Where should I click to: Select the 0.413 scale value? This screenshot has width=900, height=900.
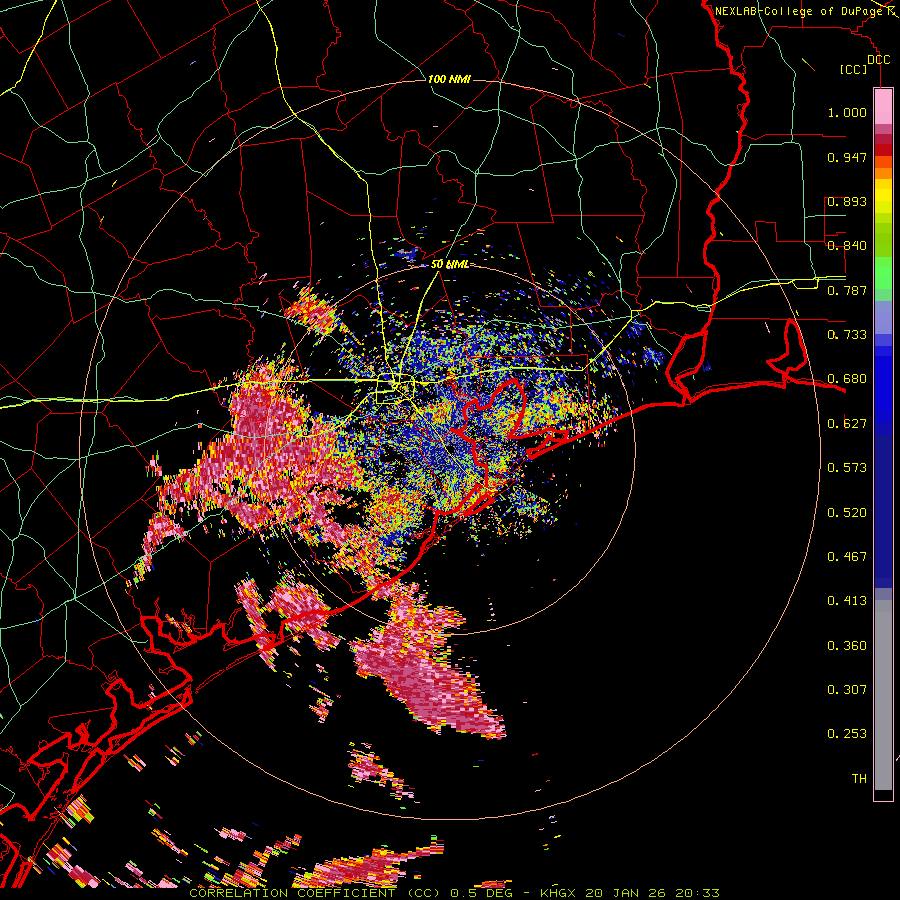(x=847, y=601)
